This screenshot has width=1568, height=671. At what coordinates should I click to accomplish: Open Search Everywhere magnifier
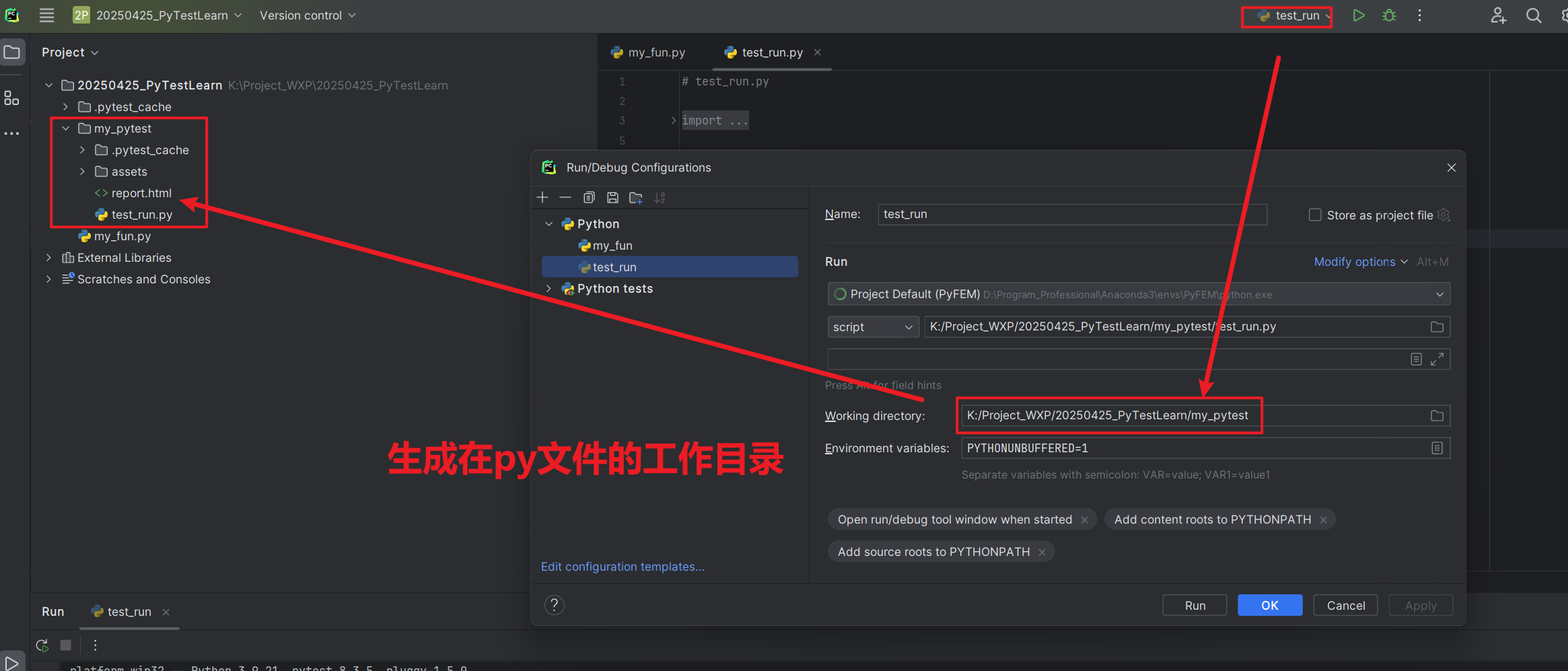coord(1534,15)
